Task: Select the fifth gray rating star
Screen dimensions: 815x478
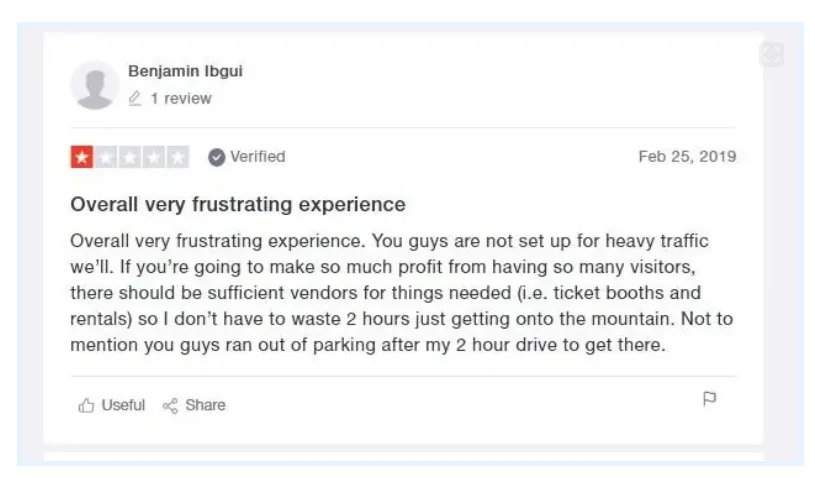Action: point(177,157)
